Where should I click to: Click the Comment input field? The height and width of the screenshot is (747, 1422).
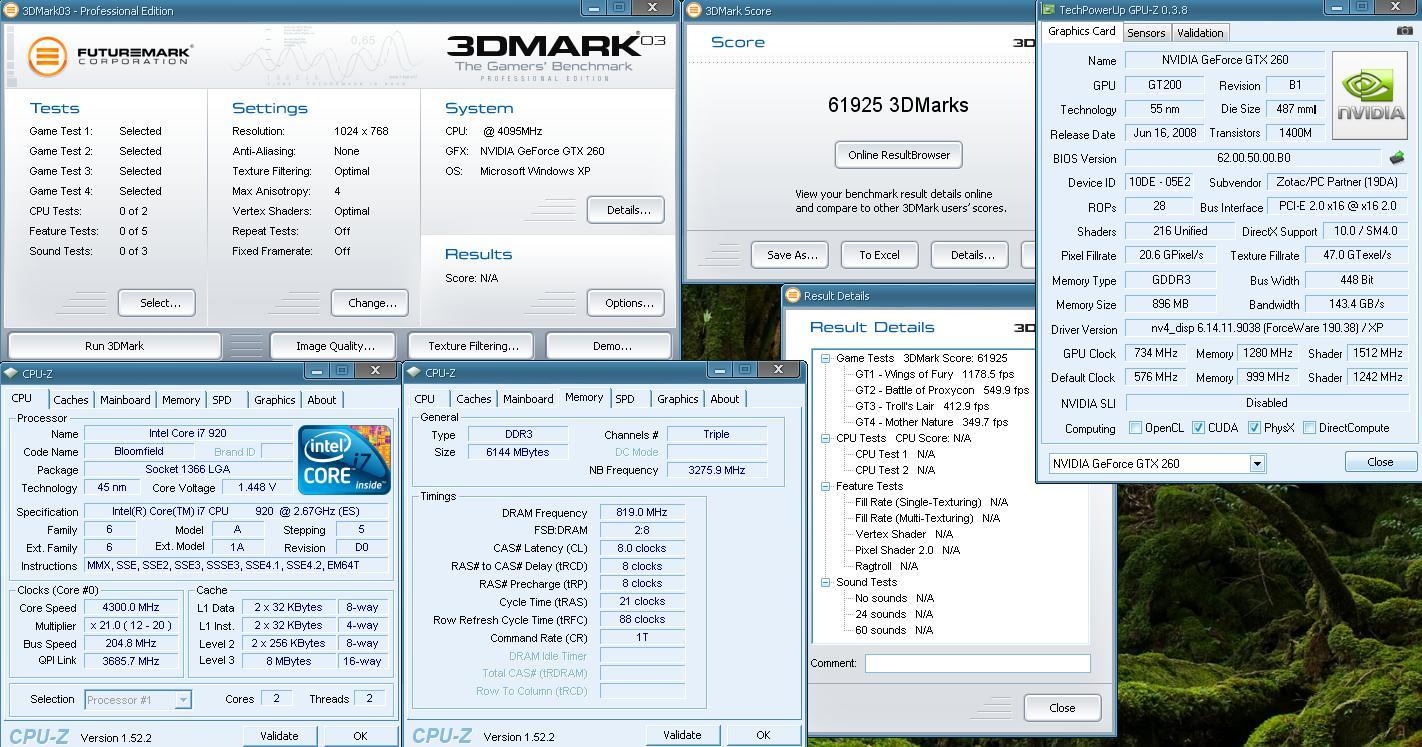(977, 663)
